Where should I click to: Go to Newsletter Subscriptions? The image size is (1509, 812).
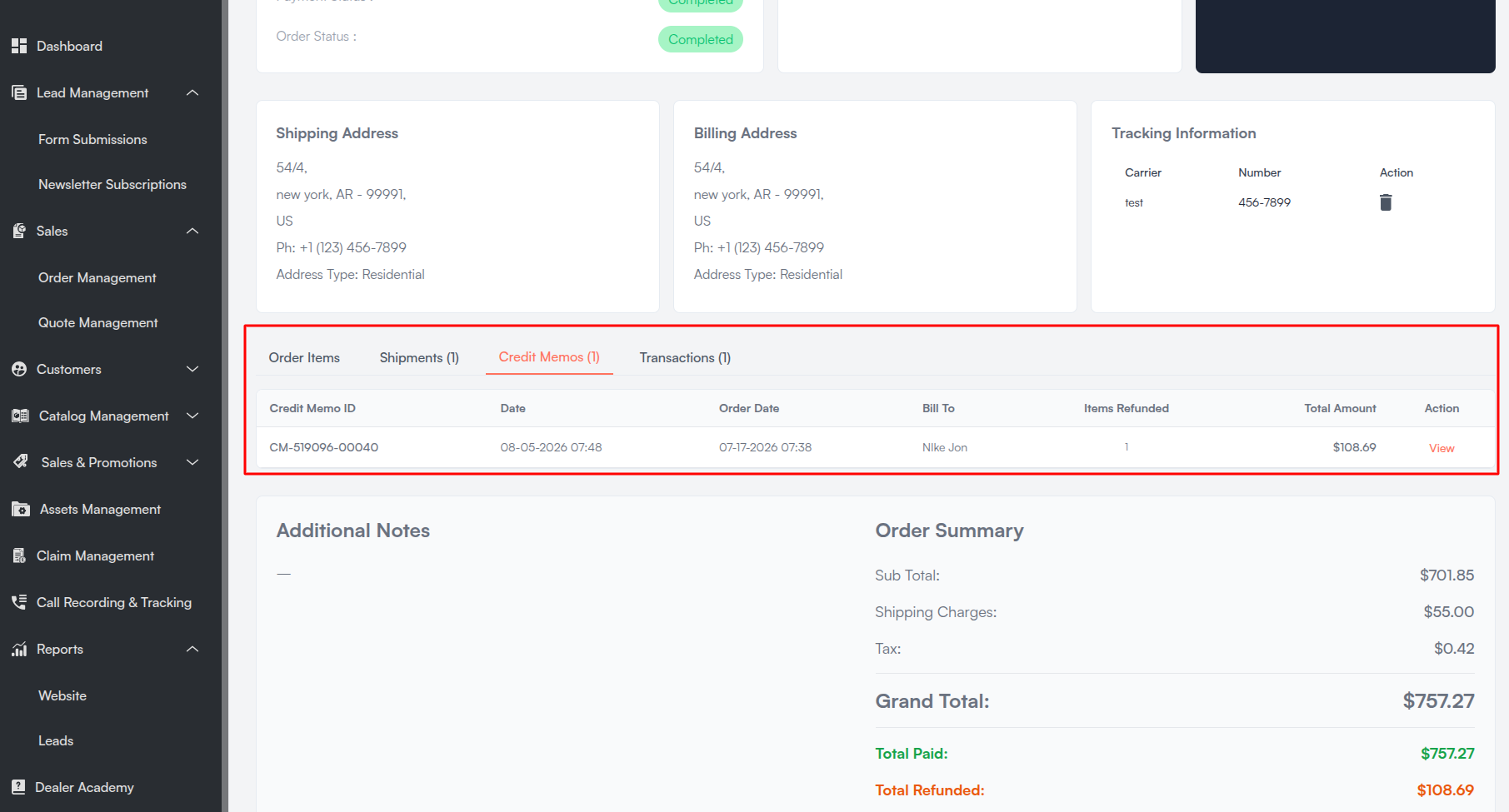coord(112,184)
